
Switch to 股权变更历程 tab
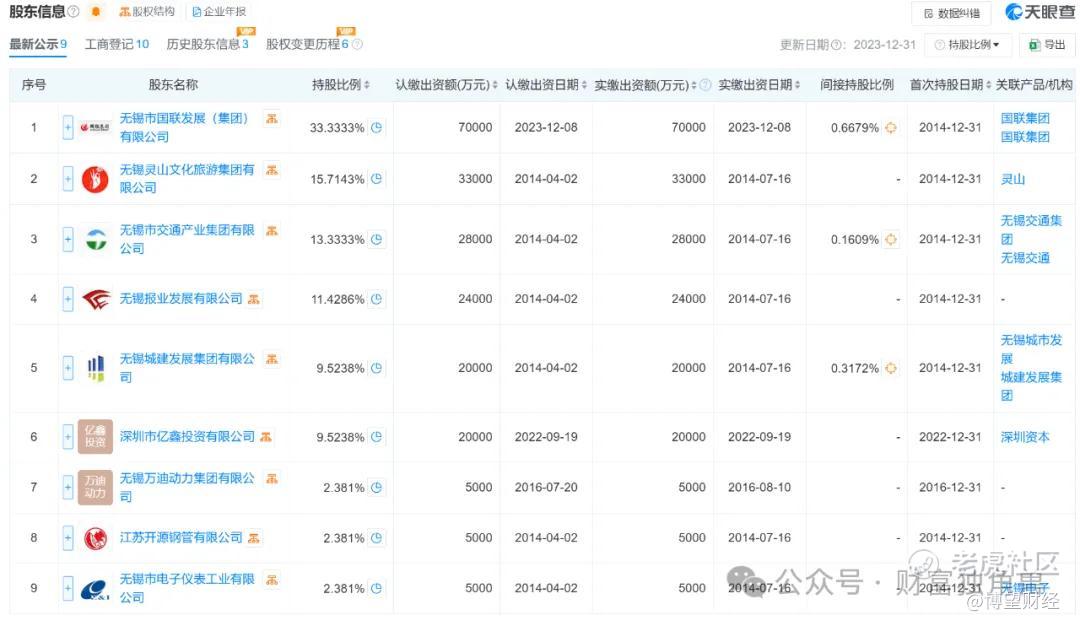pyautogui.click(x=307, y=44)
